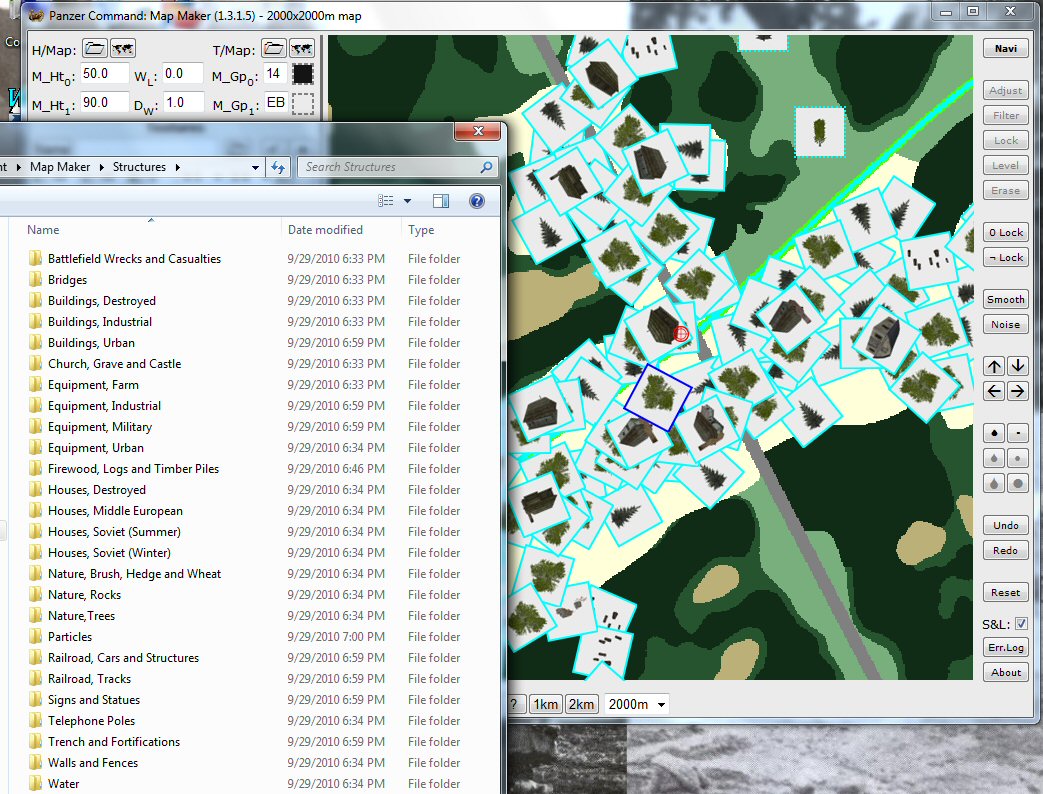Viewport: 1043px width, 794px height.
Task: Click the Undo button
Action: (1006, 525)
